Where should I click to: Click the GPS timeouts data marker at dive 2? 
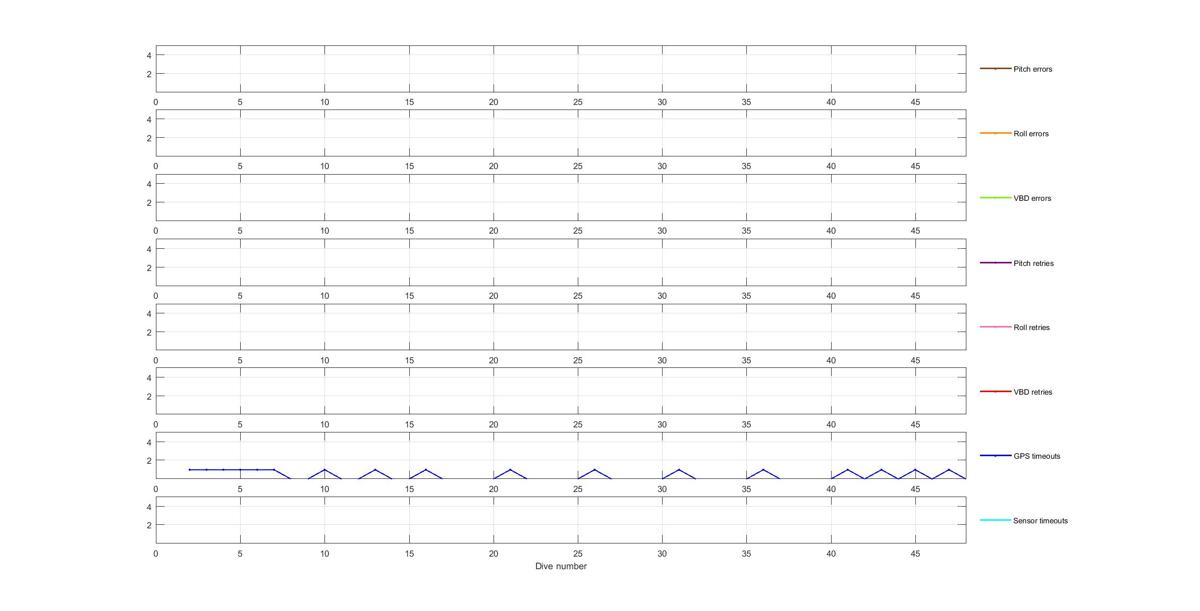pos(189,470)
